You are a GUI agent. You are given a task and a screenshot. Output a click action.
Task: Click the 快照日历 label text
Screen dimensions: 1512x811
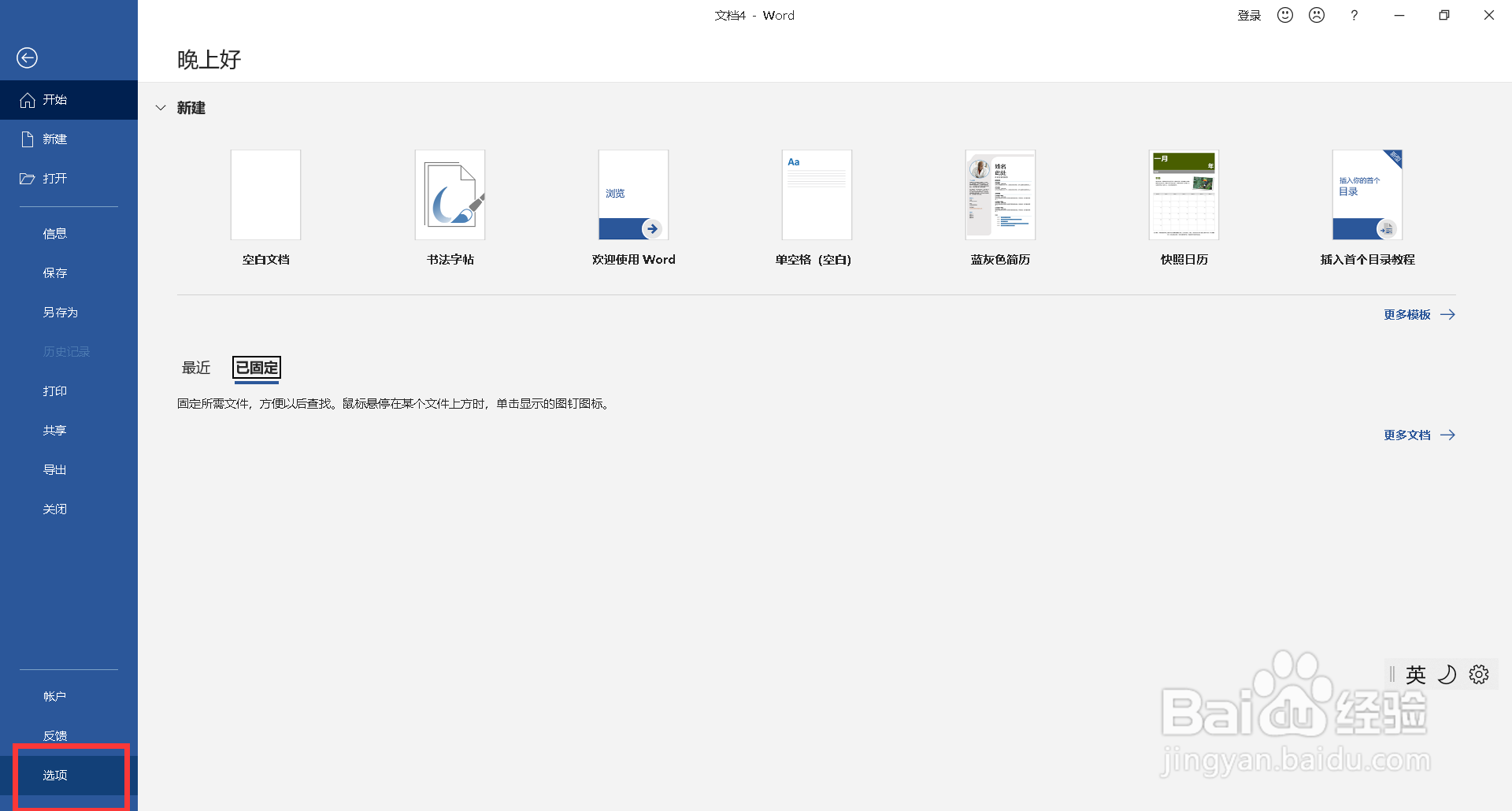(x=1184, y=260)
